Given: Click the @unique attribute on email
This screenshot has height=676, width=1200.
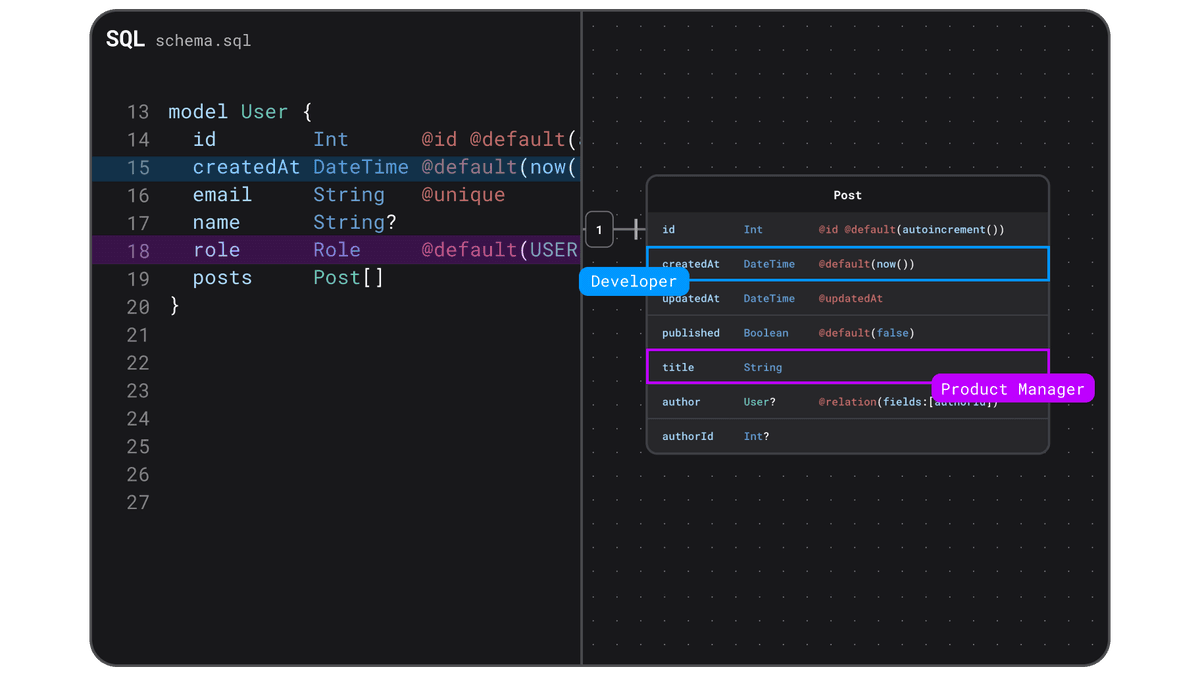Looking at the screenshot, I should [462, 194].
